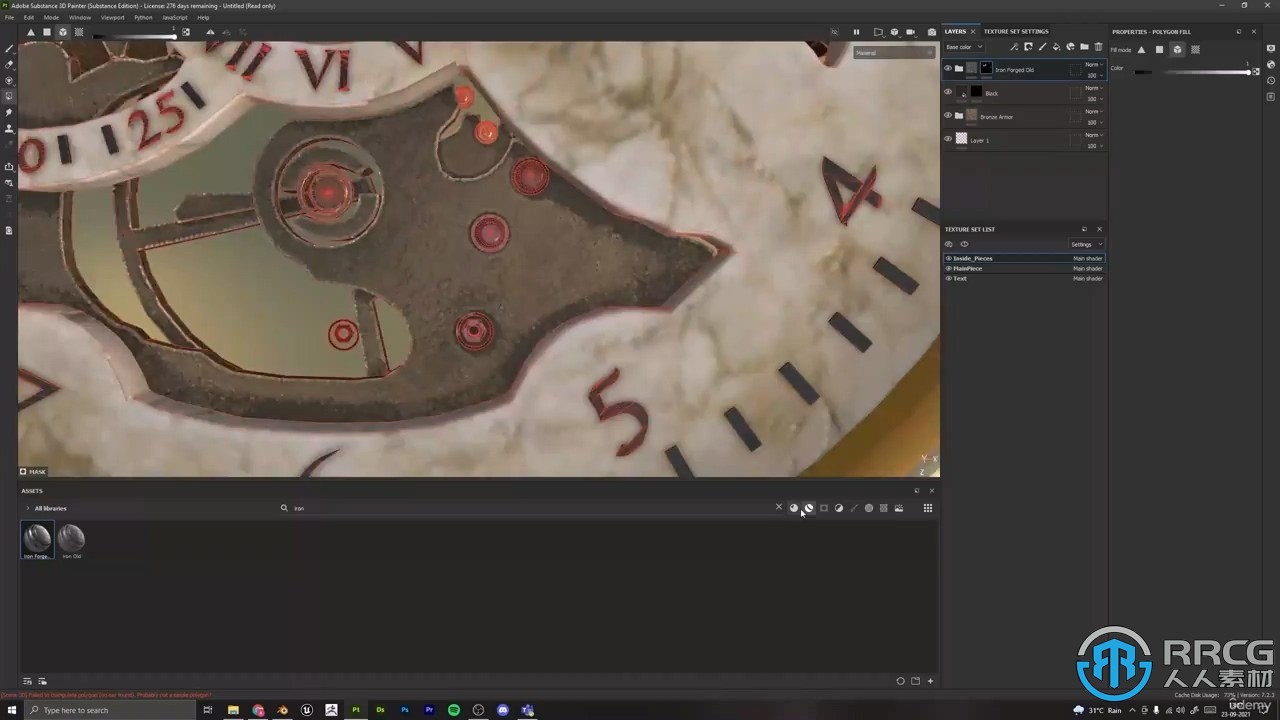The width and height of the screenshot is (1280, 720).
Task: Select Iron Old material thumbnail
Action: (x=71, y=541)
